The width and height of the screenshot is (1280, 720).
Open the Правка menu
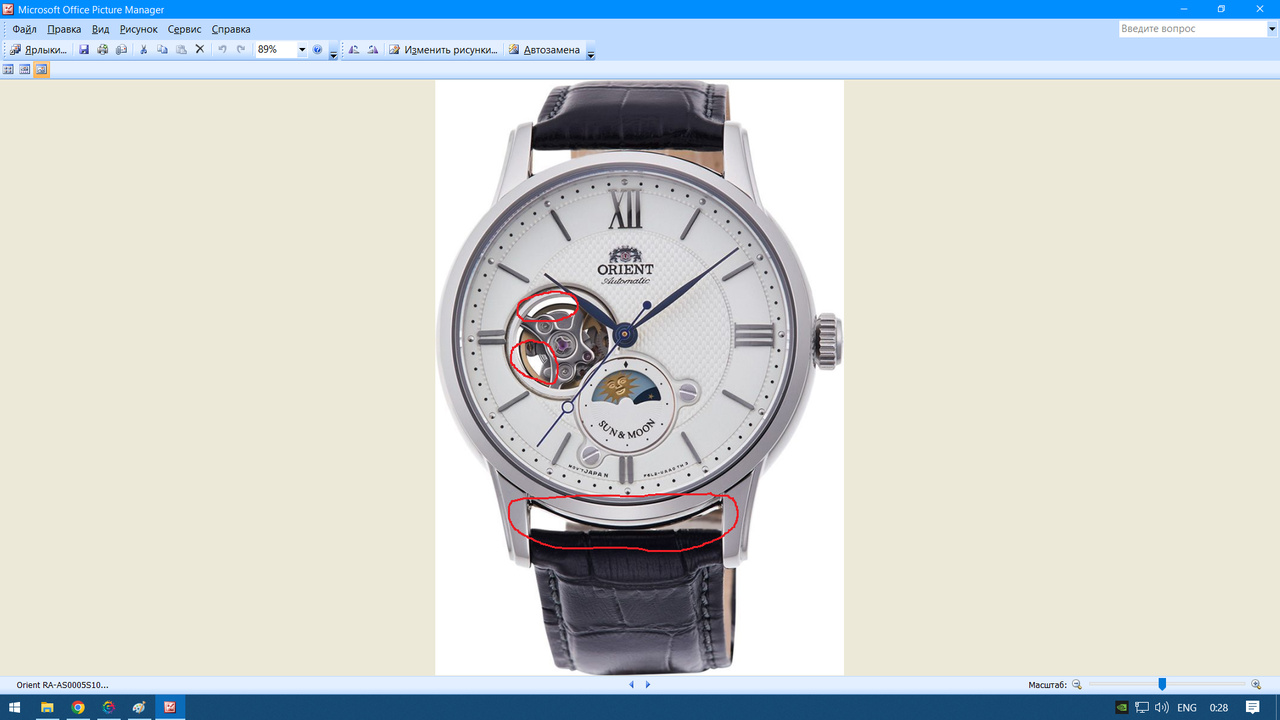point(64,29)
